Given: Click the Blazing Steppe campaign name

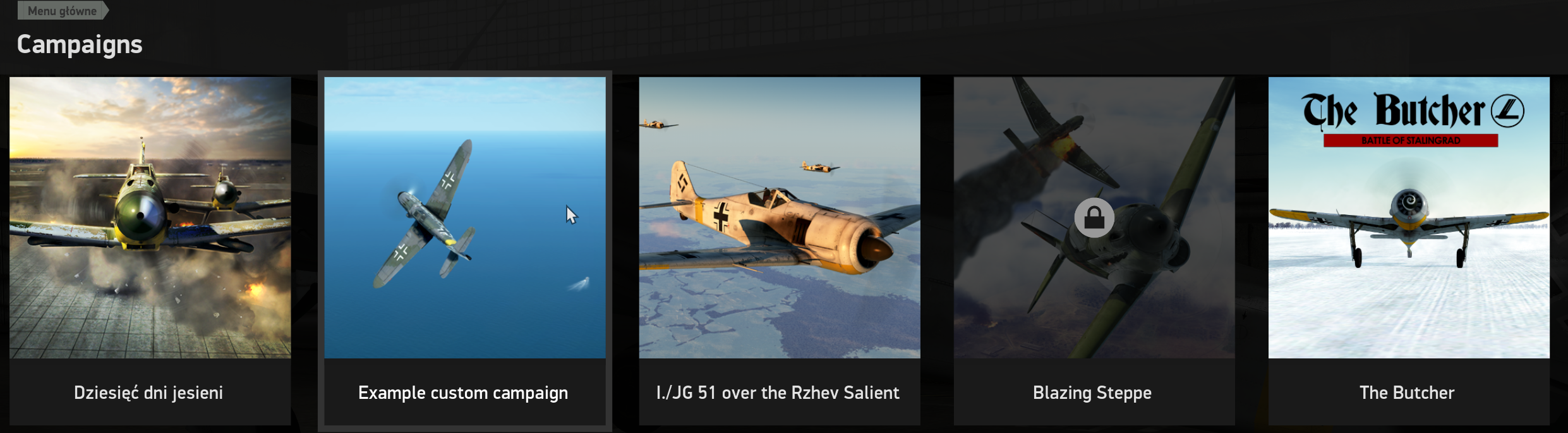Looking at the screenshot, I should [x=1092, y=393].
